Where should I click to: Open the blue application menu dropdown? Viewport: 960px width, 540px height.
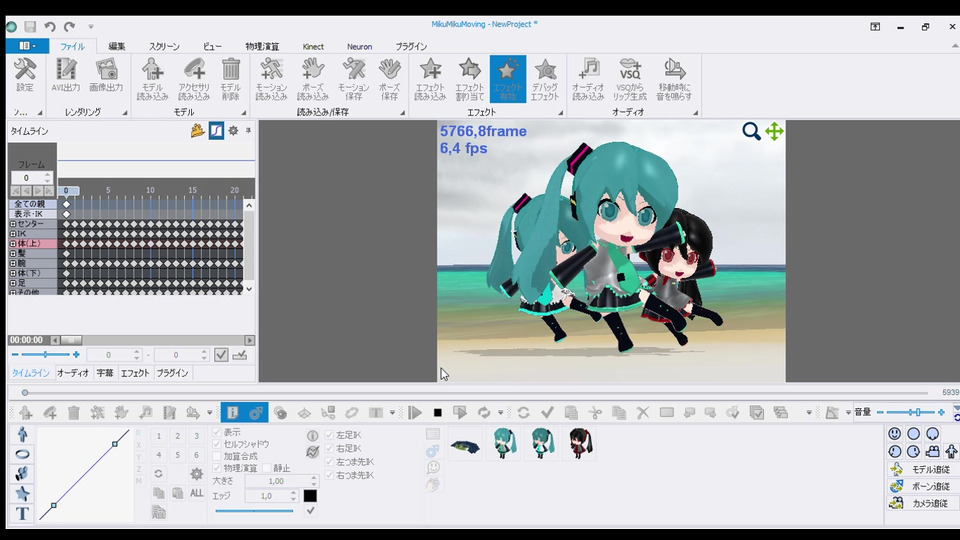pyautogui.click(x=28, y=46)
